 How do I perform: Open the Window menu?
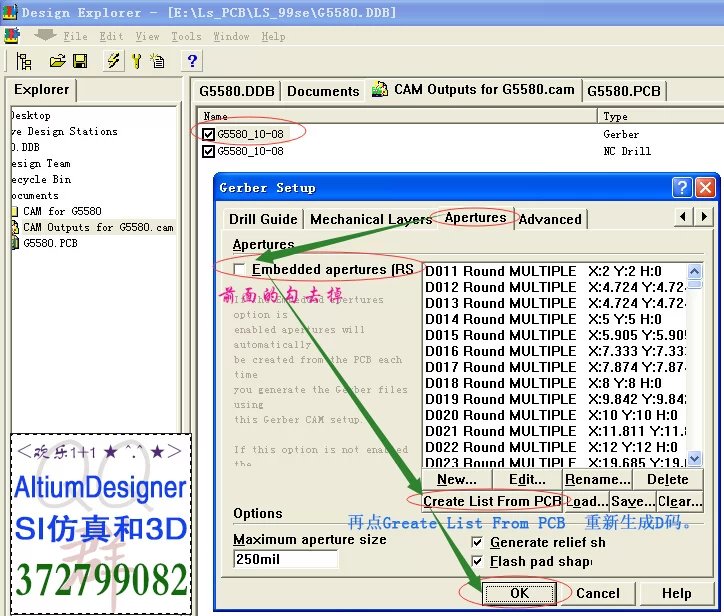[231, 36]
